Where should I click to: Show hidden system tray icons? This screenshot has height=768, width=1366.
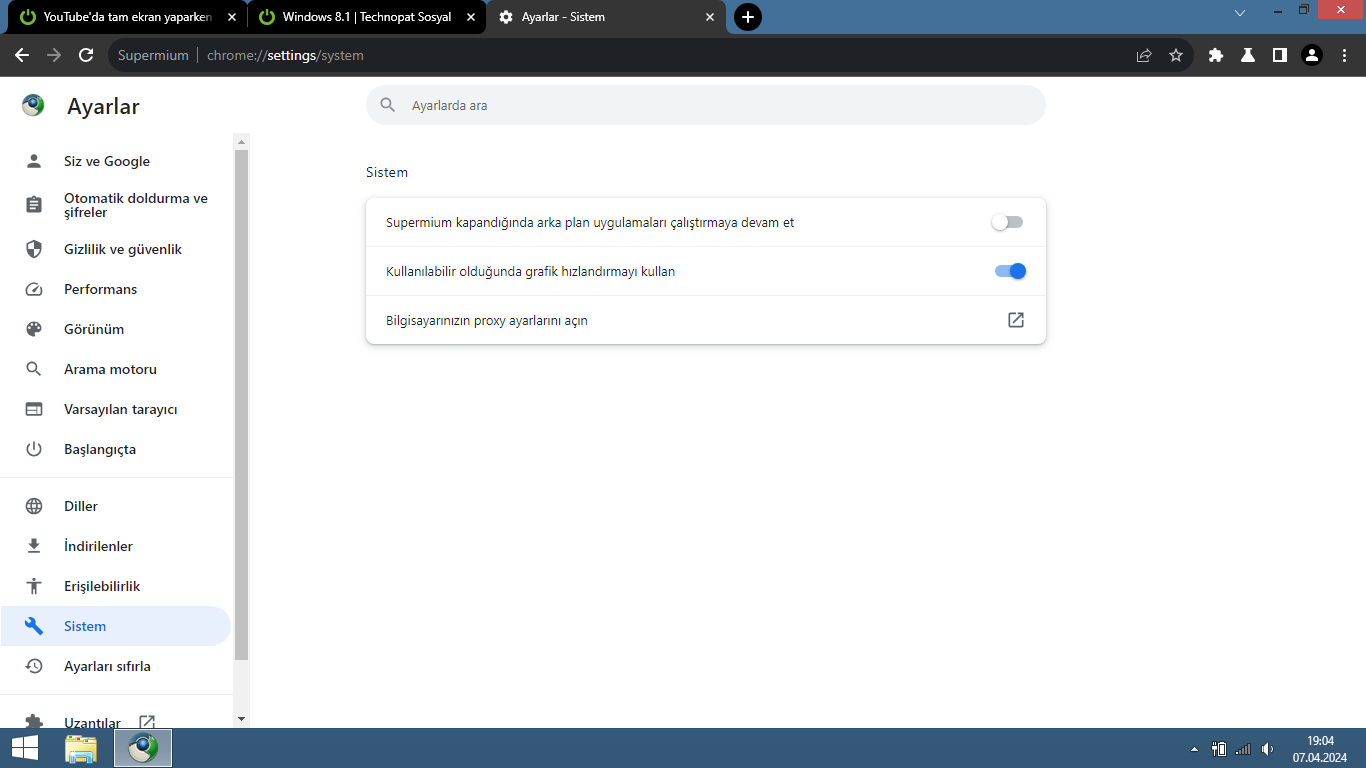click(x=1194, y=748)
